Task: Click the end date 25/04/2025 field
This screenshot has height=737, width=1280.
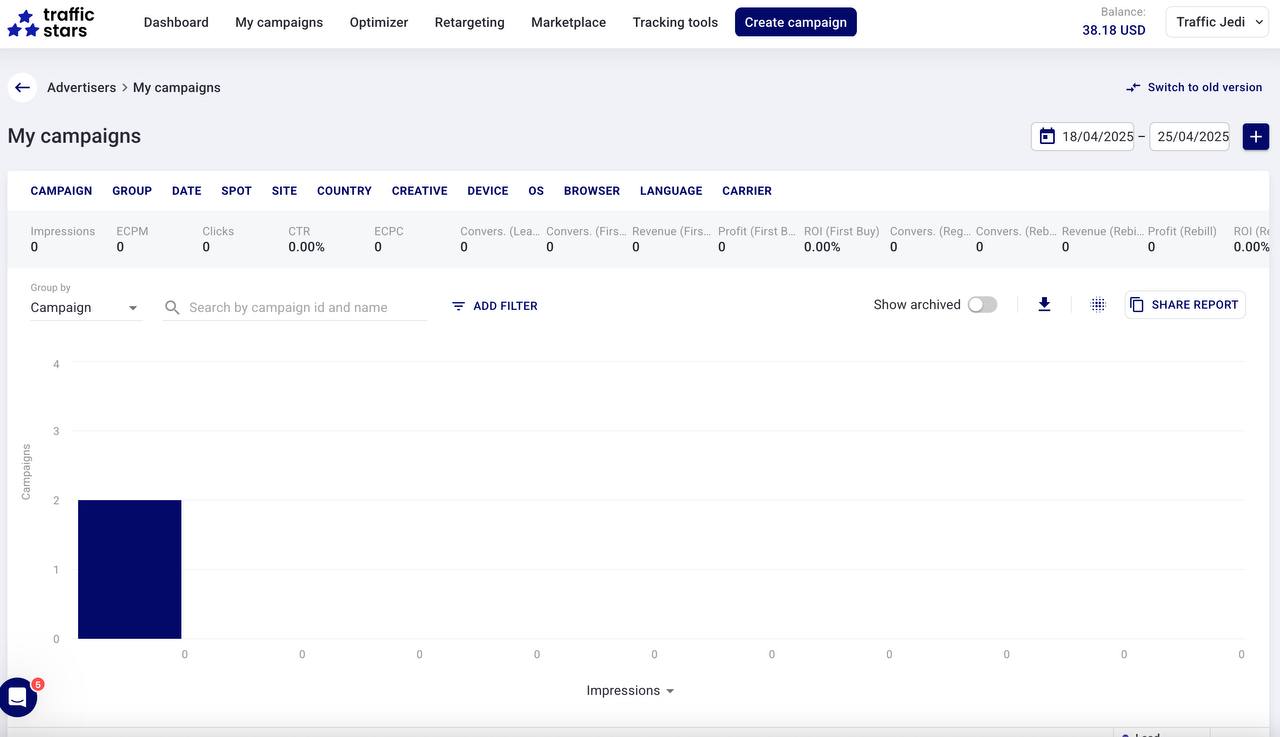Action: [1190, 137]
